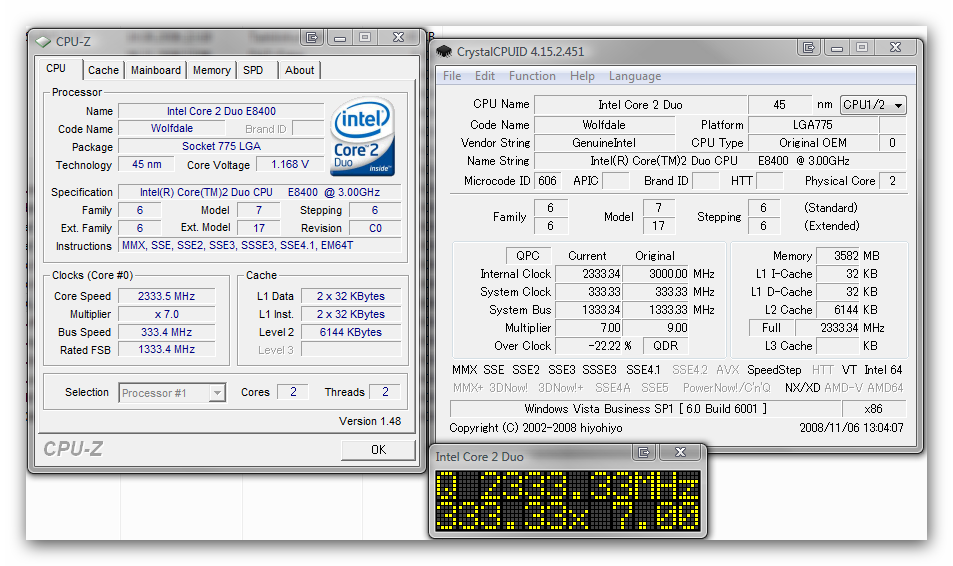Click the Full button near L2 Cache
The width and height of the screenshot is (953, 566).
(x=771, y=328)
